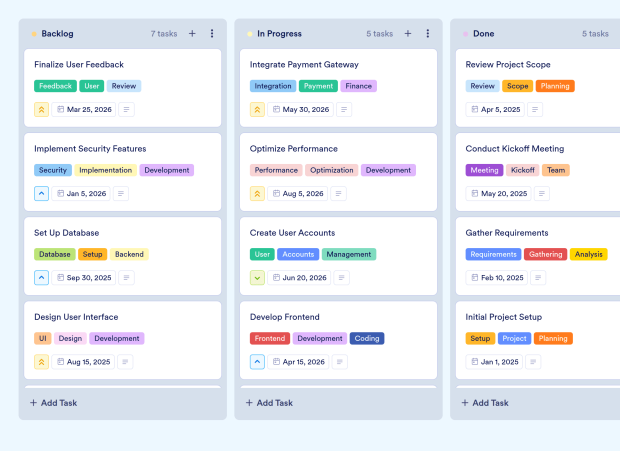620x451 pixels.
Task: Click the purple Meeting tag
Action: 484,170
